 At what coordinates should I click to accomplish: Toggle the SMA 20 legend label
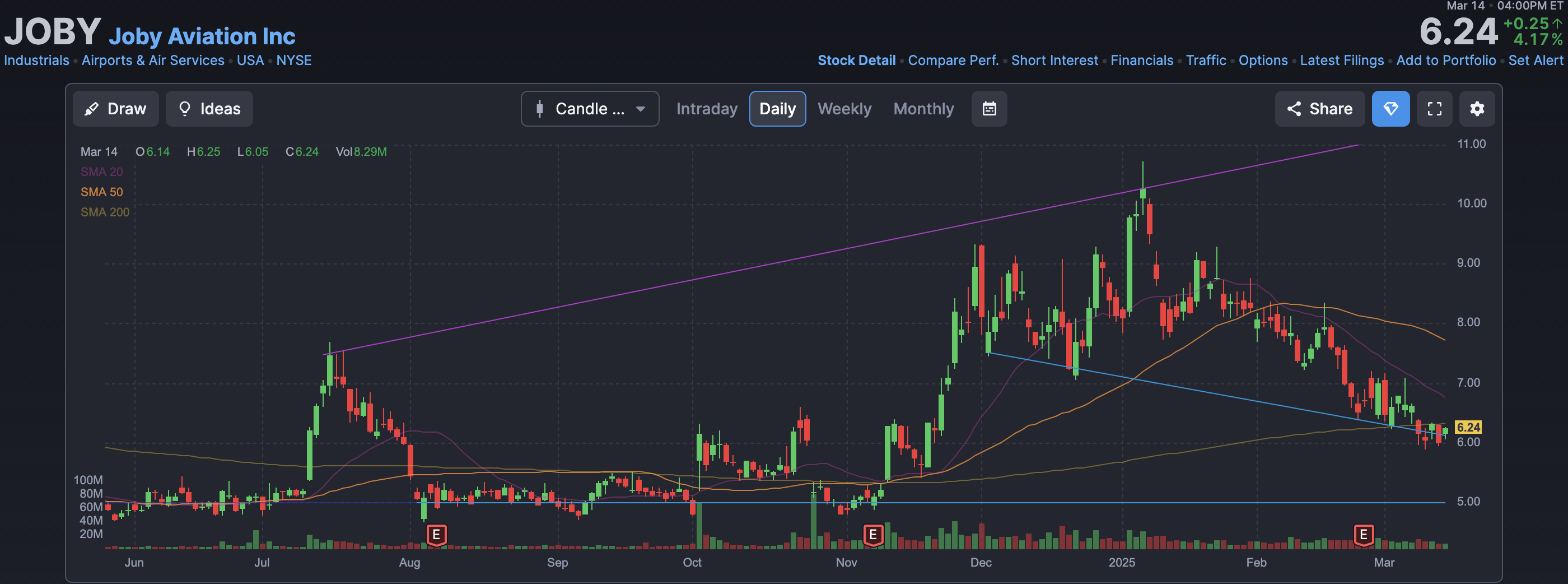(x=102, y=172)
